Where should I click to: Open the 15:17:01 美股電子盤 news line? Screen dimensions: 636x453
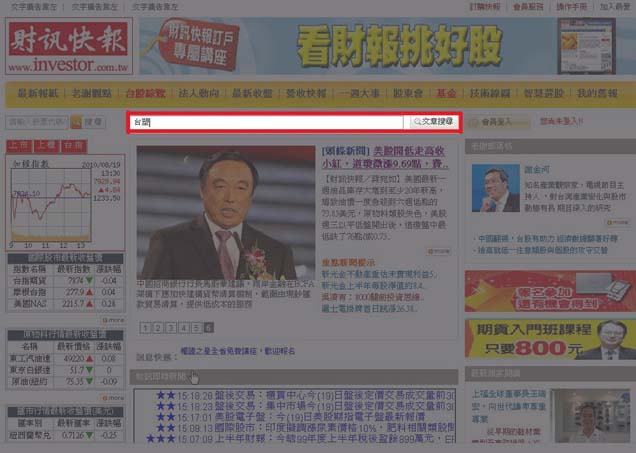pos(291,417)
